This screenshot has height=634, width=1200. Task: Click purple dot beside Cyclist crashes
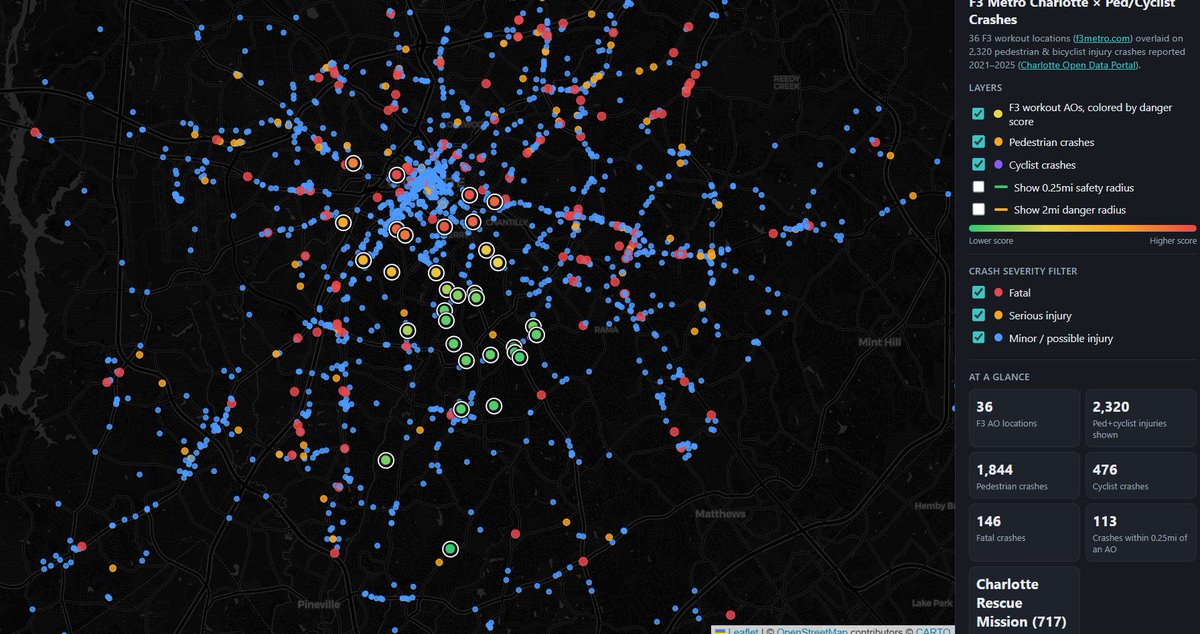pyautogui.click(x=999, y=165)
